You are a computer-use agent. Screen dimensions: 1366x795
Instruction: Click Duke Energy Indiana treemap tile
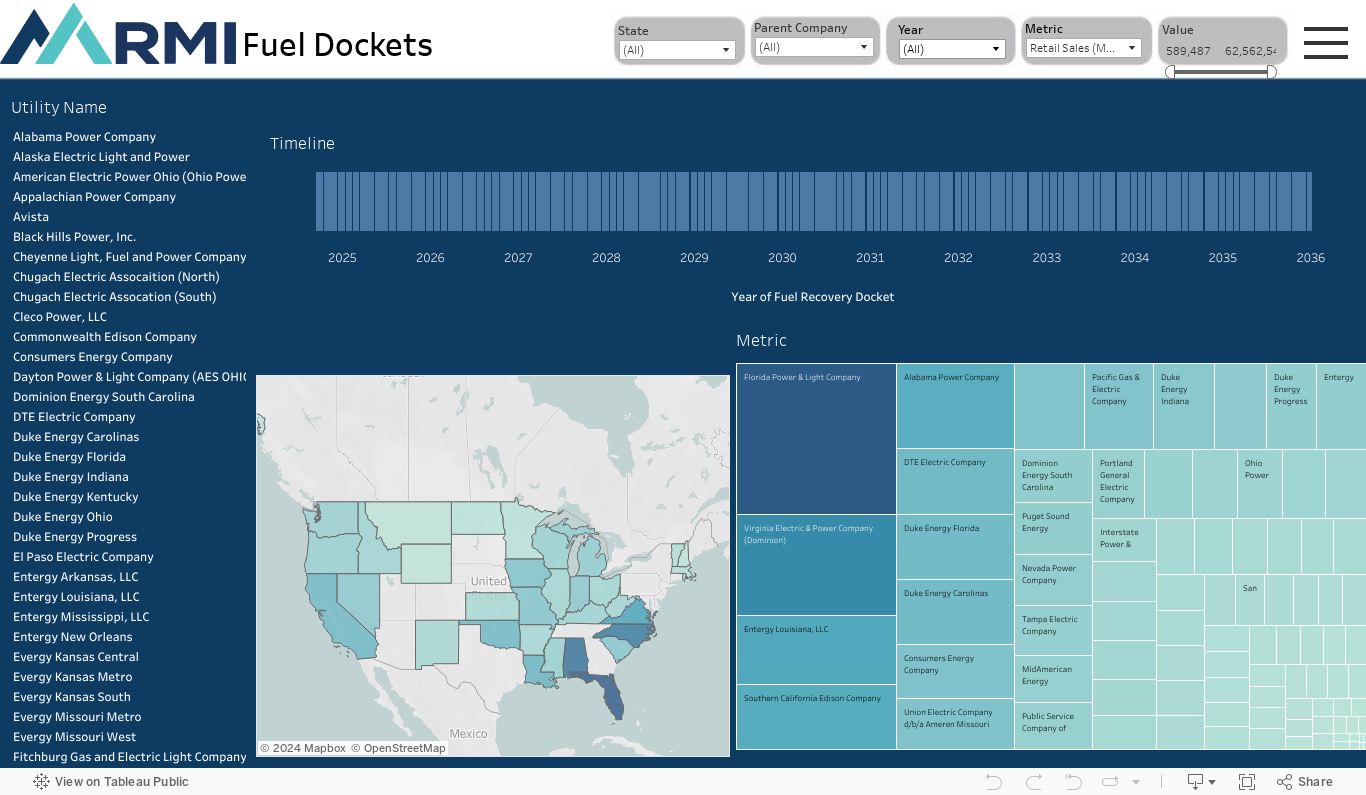[1184, 406]
